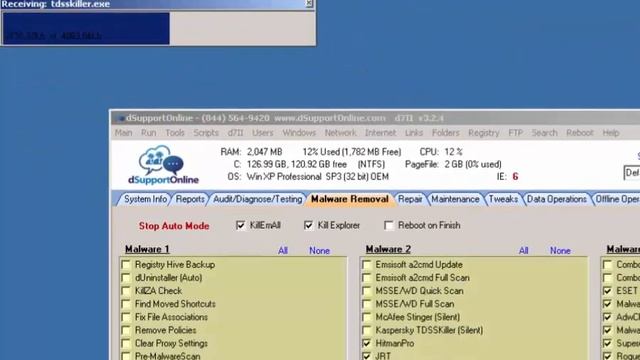
Task: Switch to the Reports tab
Action: tap(190, 199)
